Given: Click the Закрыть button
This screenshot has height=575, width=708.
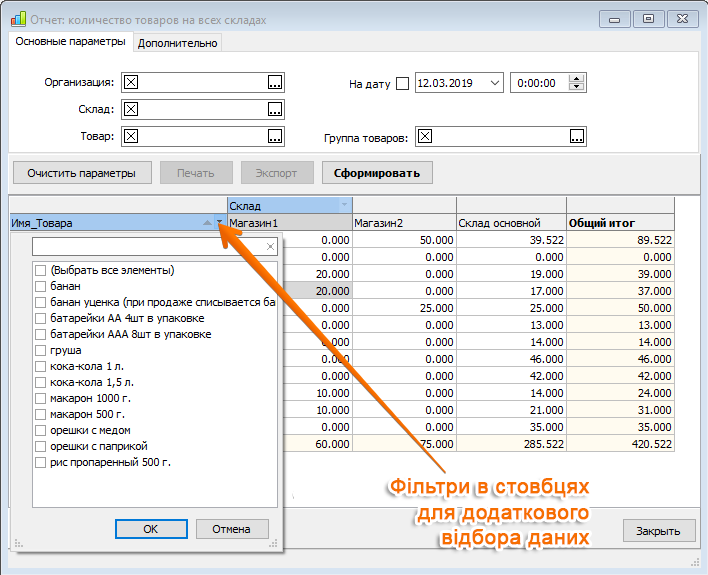Looking at the screenshot, I should tap(658, 531).
